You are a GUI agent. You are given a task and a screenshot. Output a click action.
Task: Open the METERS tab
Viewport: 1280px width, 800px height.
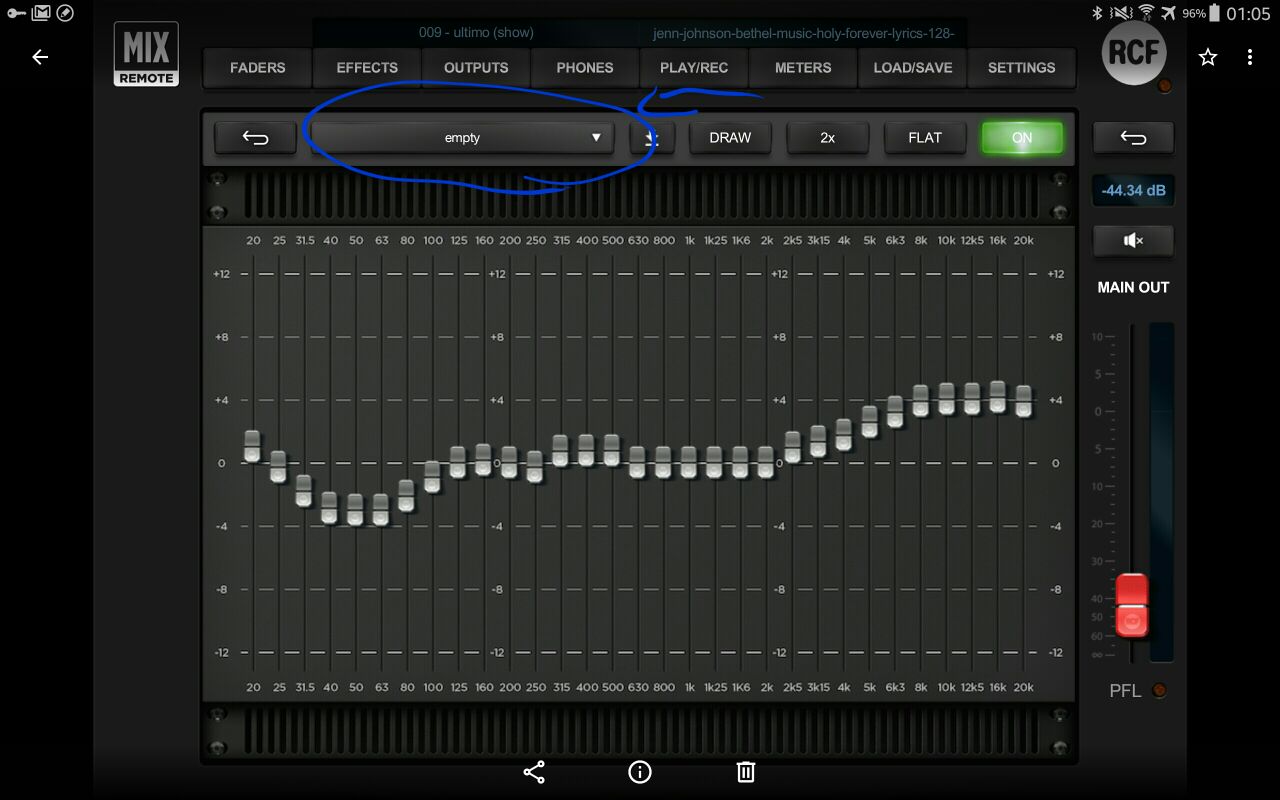803,68
